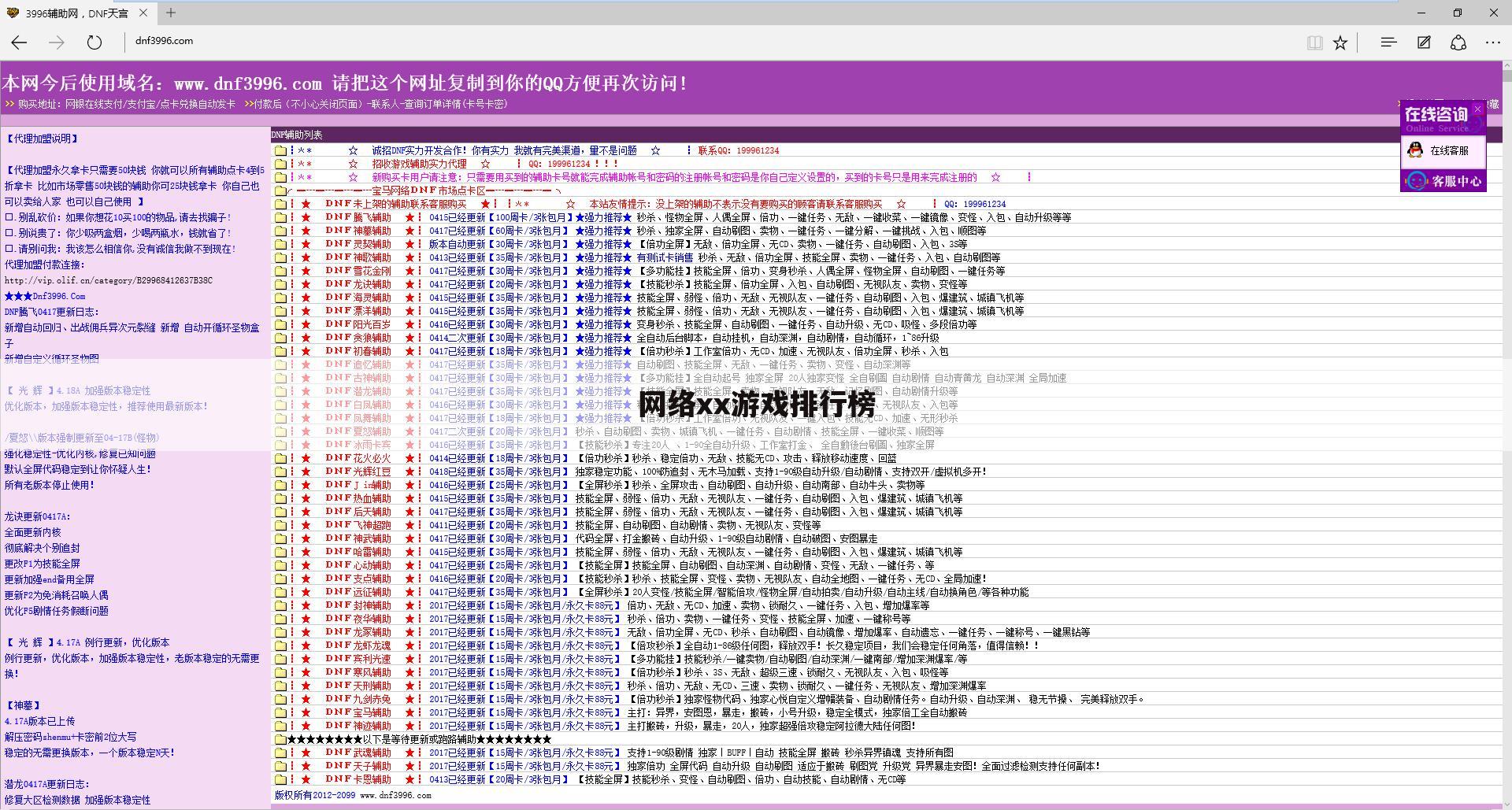1512x810 pixels.
Task: Reload the page with the refresh icon
Action: tap(94, 43)
